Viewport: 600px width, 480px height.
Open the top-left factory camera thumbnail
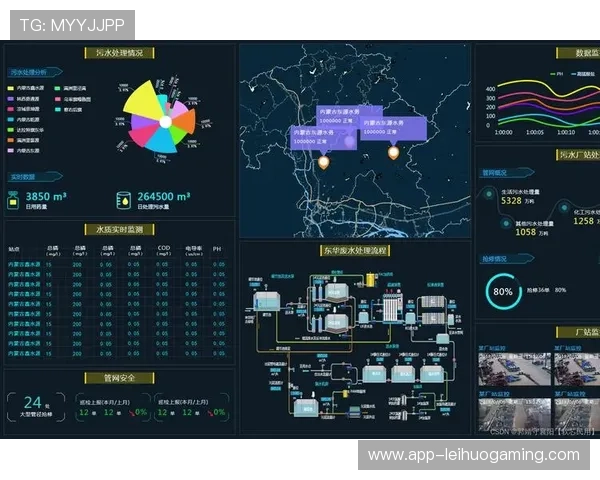(499, 369)
